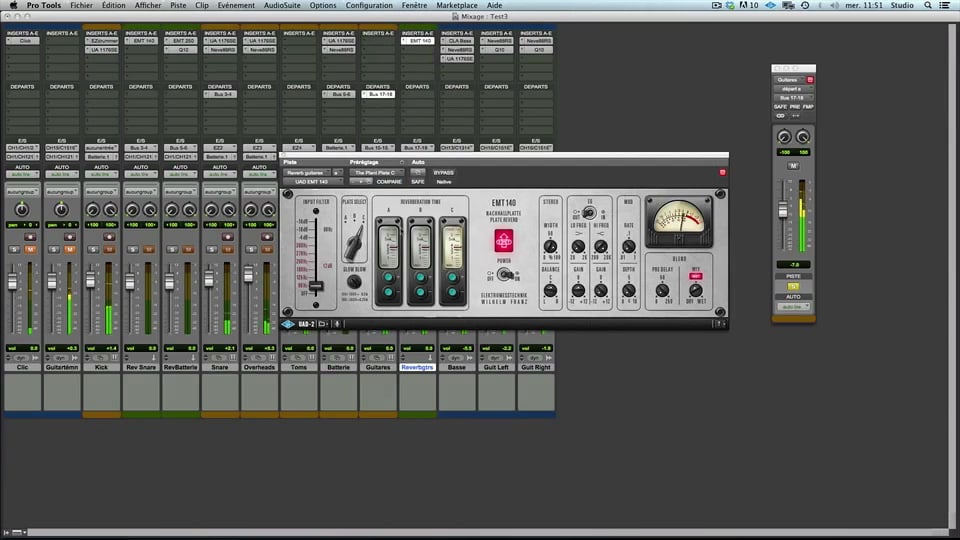
Task: Click the Stereo Width knob
Action: [x=550, y=247]
